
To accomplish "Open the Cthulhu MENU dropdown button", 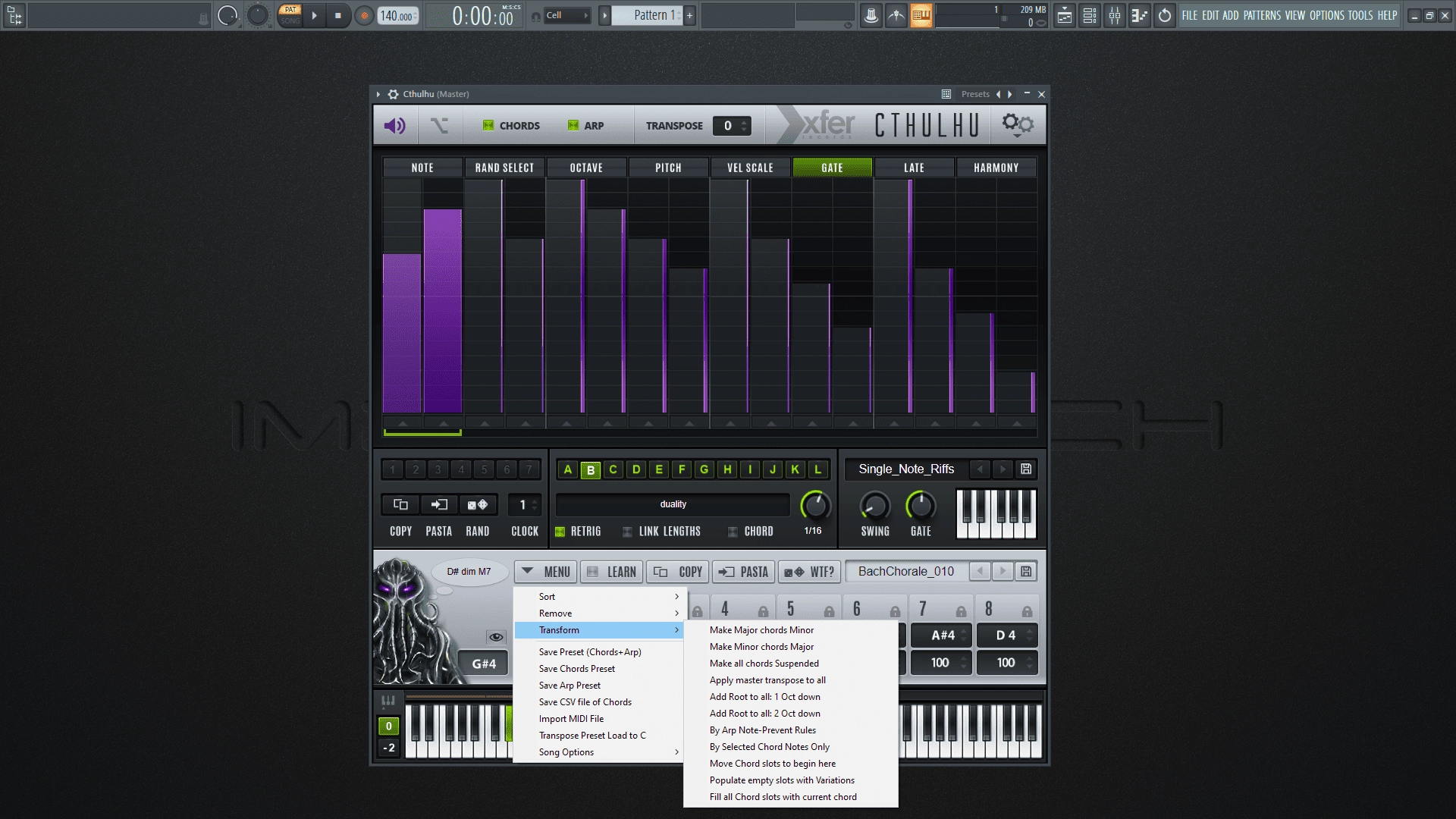I will click(x=546, y=572).
